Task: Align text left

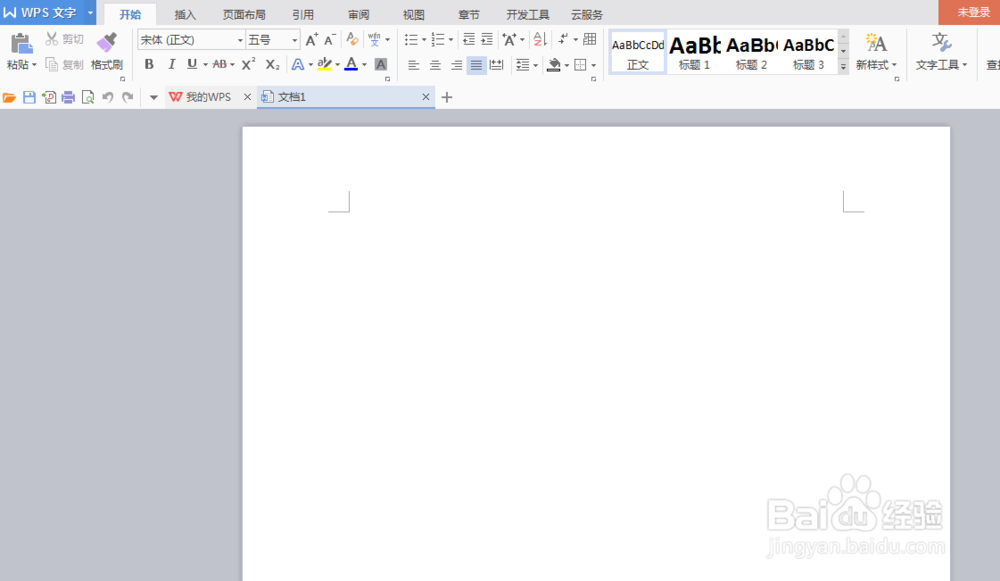Action: click(413, 64)
